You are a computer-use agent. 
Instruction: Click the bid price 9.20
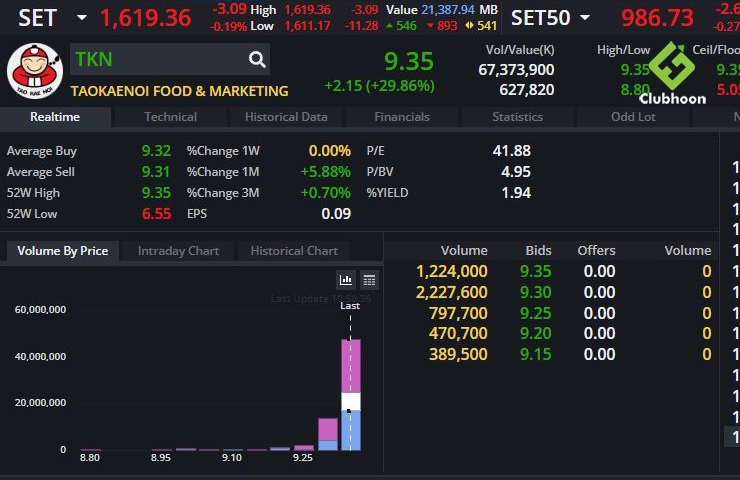coord(536,334)
